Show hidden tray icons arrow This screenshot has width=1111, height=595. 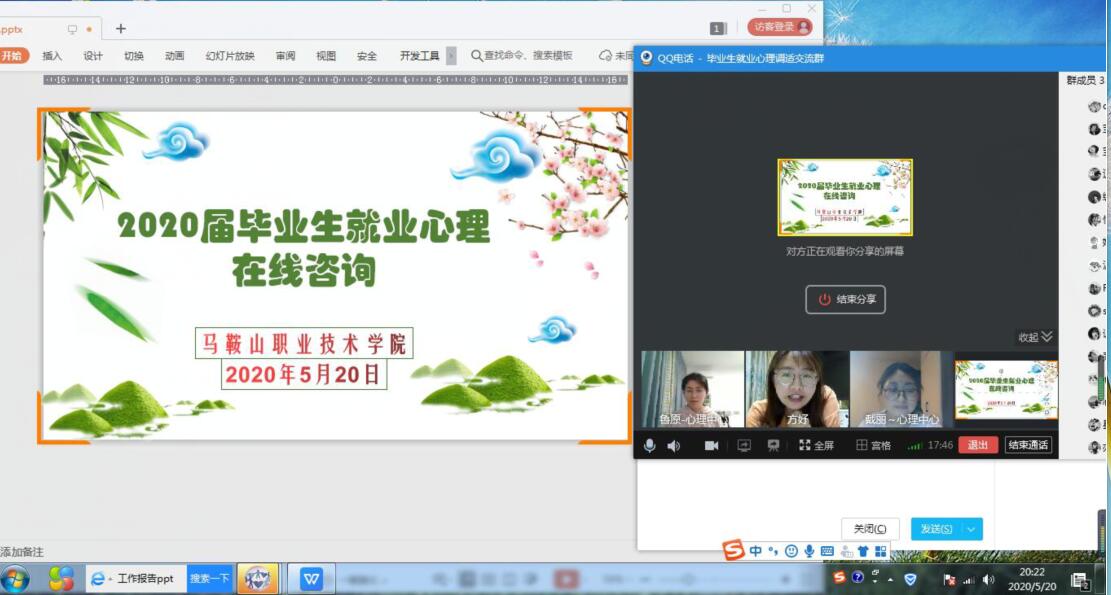891,579
